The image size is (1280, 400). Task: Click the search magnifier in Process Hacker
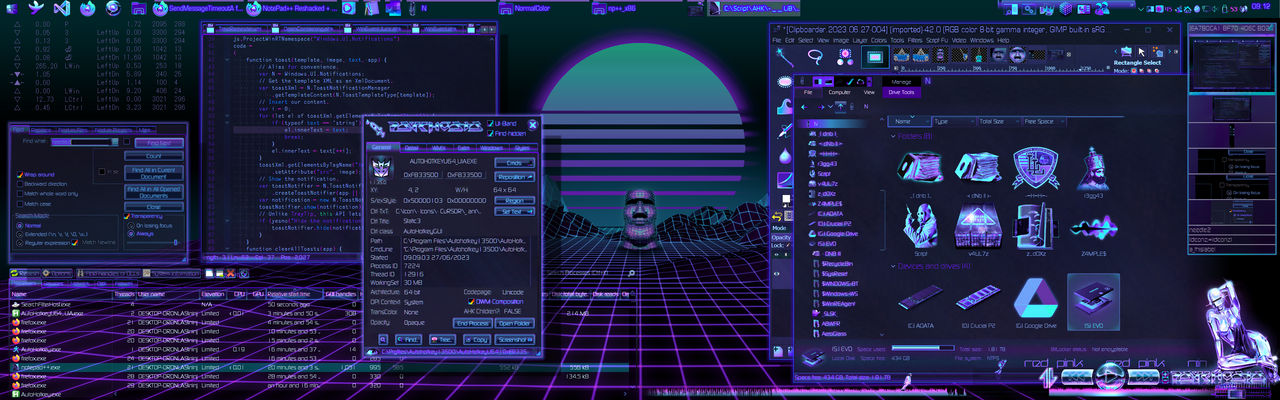[x=631, y=273]
